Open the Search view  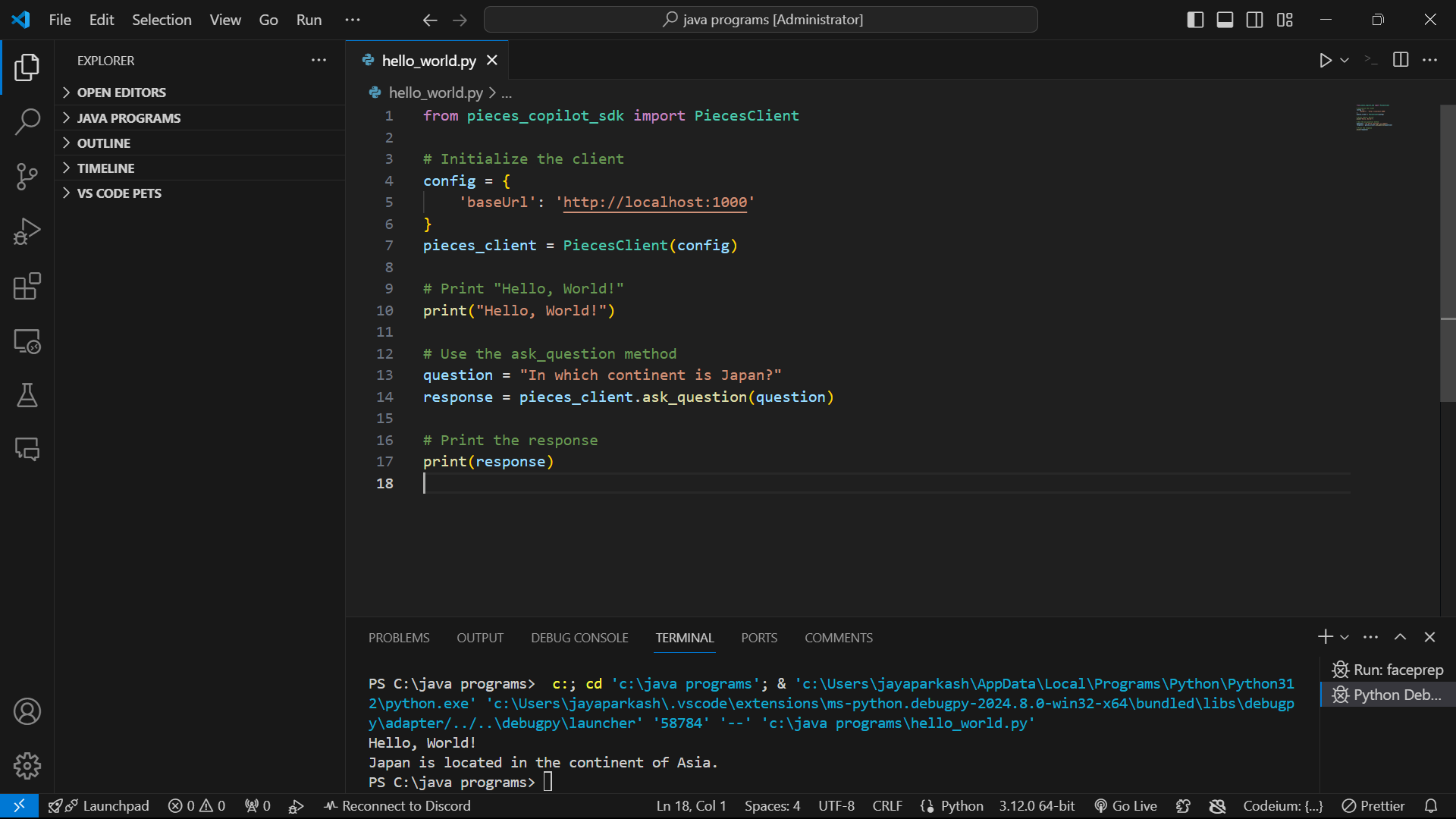(27, 121)
